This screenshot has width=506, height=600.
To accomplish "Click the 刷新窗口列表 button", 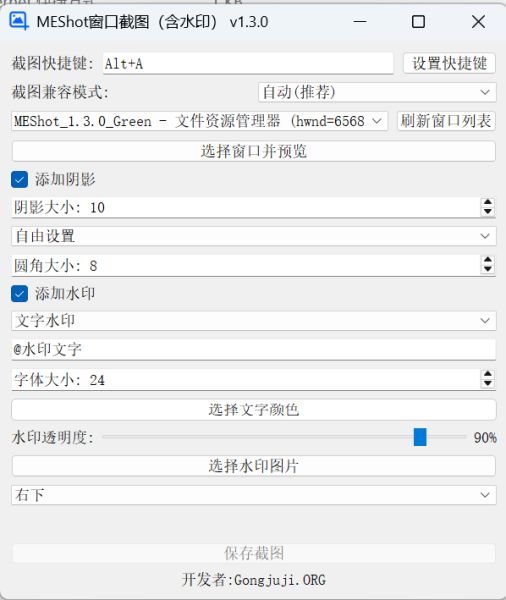I will [x=446, y=121].
